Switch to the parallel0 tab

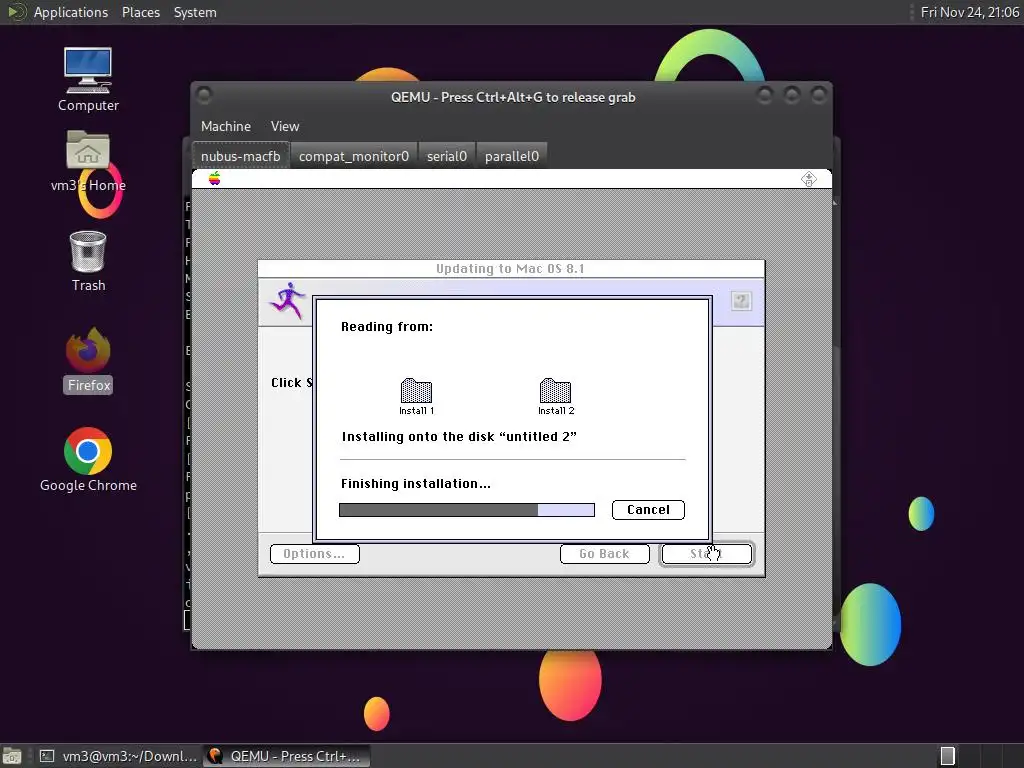click(x=511, y=156)
